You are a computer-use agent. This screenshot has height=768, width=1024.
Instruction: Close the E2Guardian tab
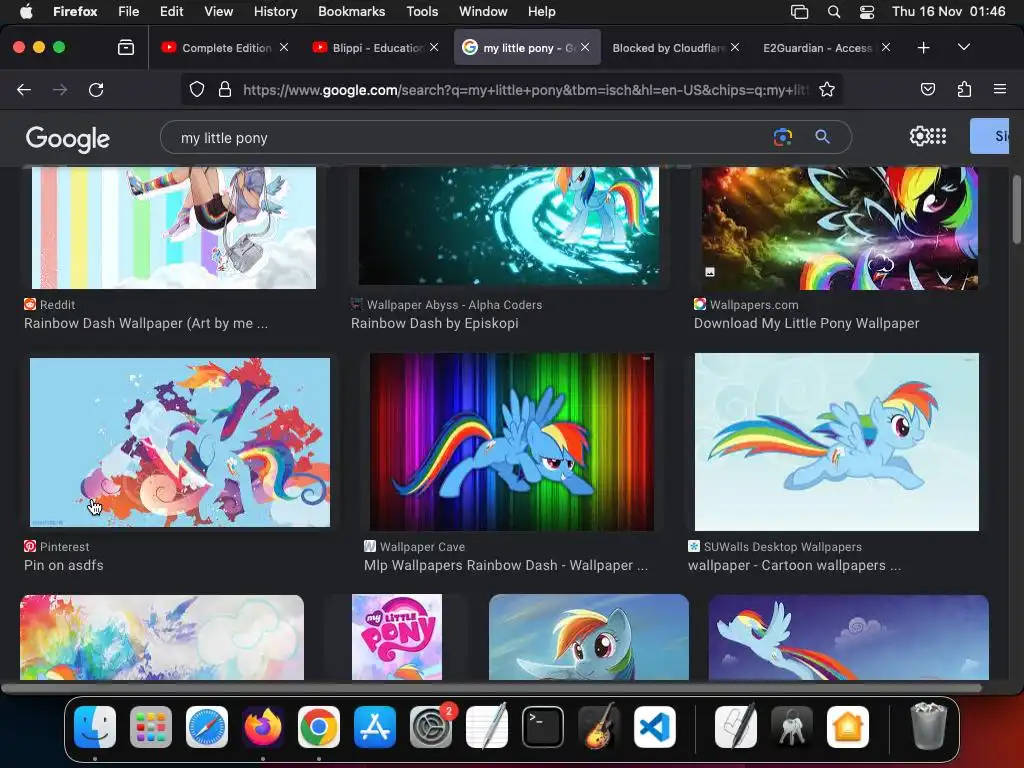tap(886, 47)
